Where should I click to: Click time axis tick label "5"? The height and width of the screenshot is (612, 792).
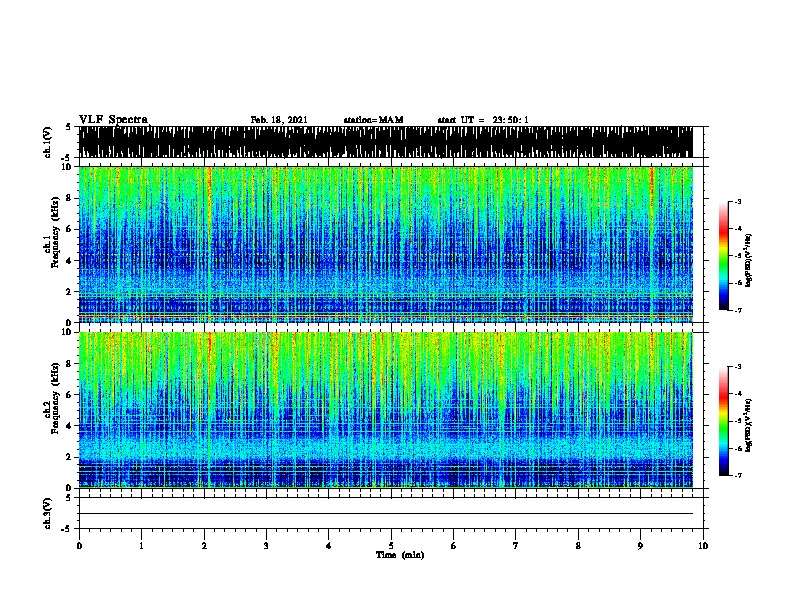[x=391, y=545]
